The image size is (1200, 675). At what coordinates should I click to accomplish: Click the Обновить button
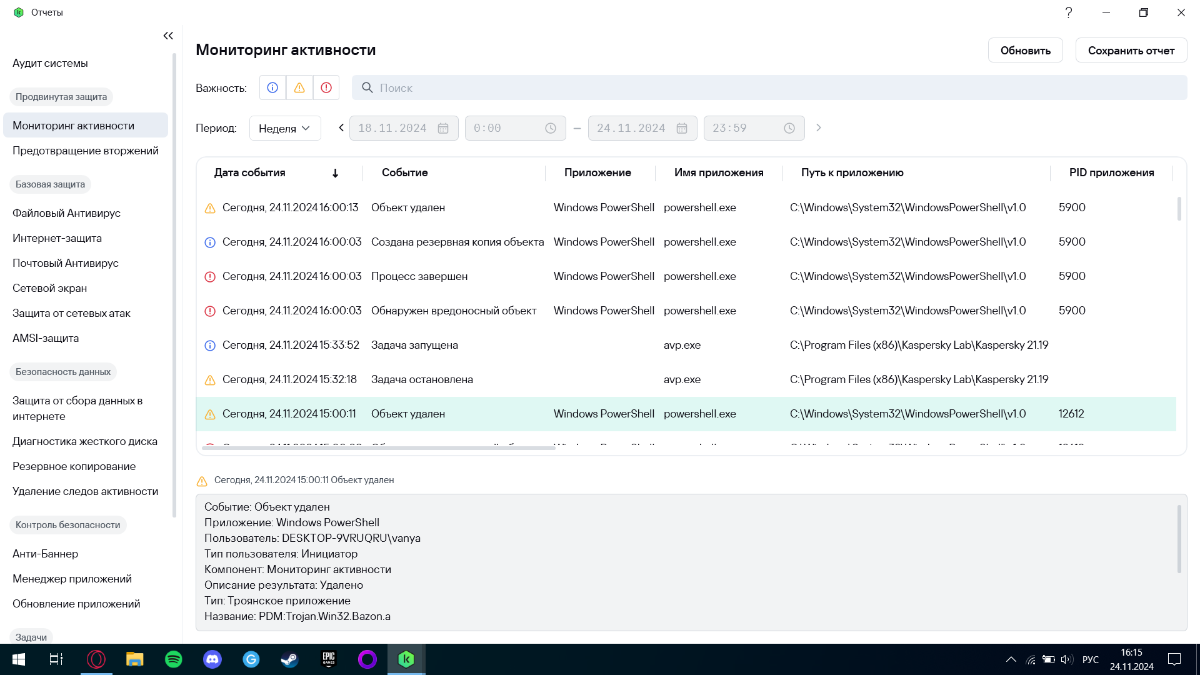pyautogui.click(x=1025, y=50)
